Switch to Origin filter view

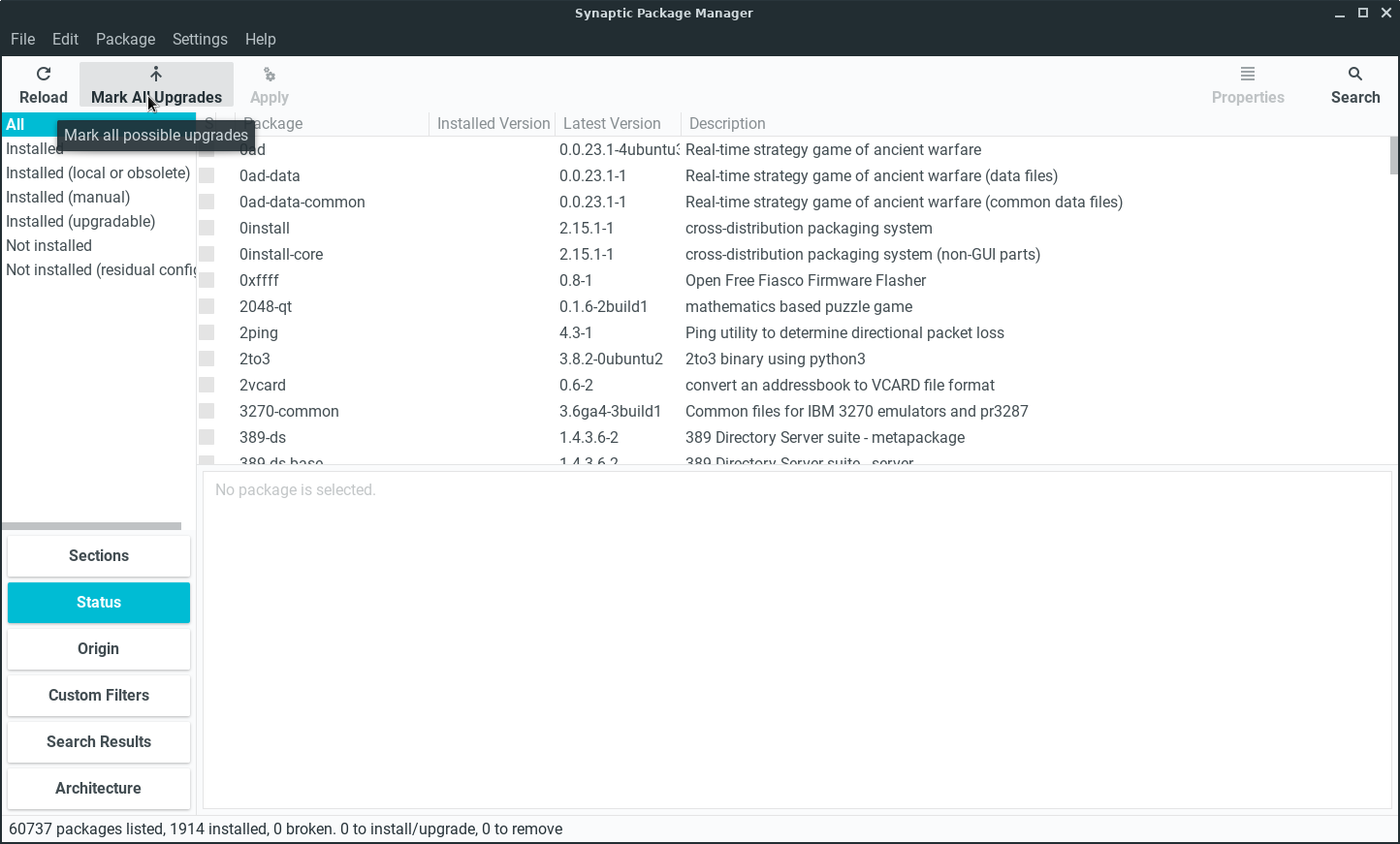pyautogui.click(x=99, y=649)
